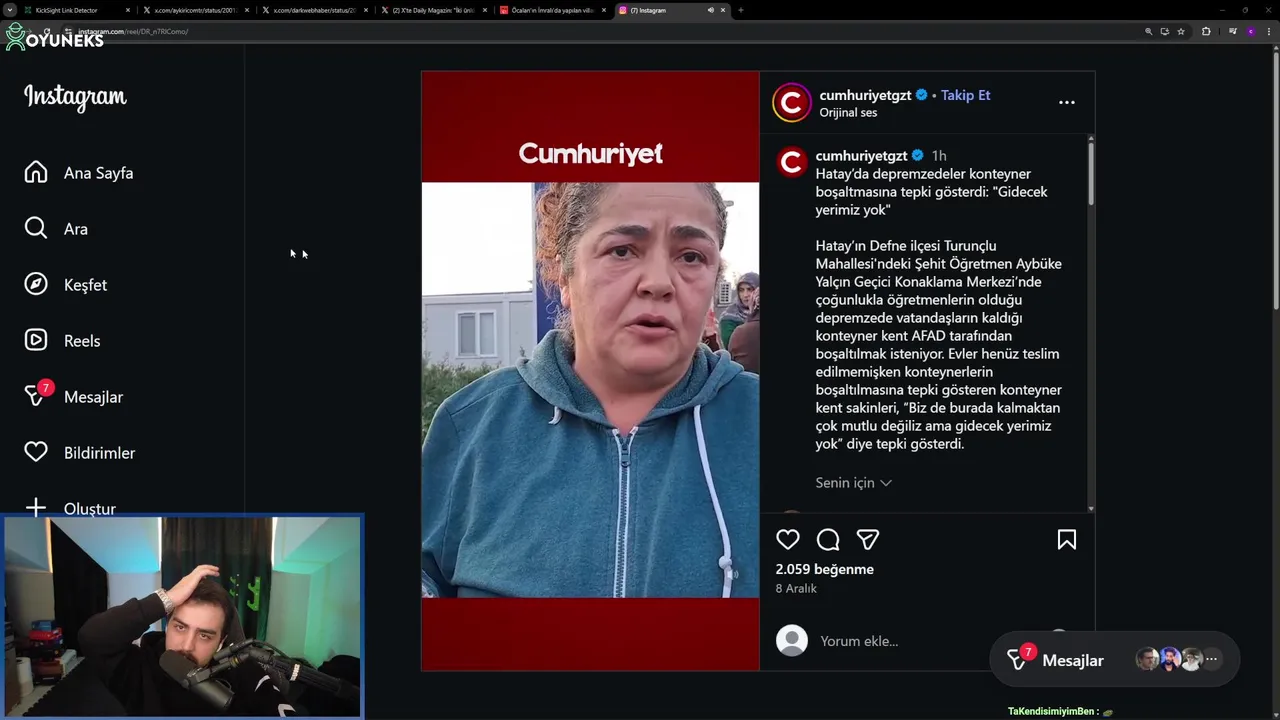Image resolution: width=1280 pixels, height=720 pixels.
Task: Close the KickSight Link Detector tab
Action: pyautogui.click(x=128, y=10)
